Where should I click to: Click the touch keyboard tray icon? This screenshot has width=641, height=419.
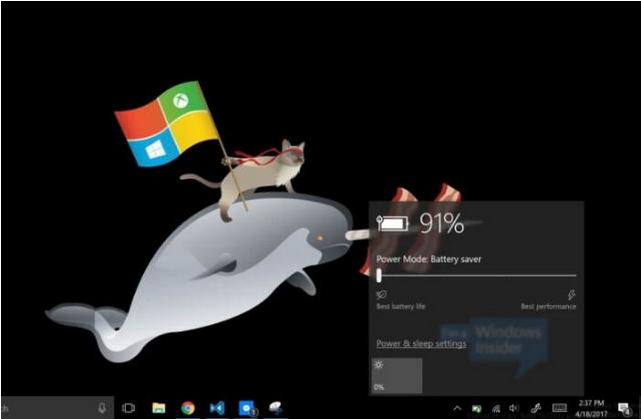558,408
